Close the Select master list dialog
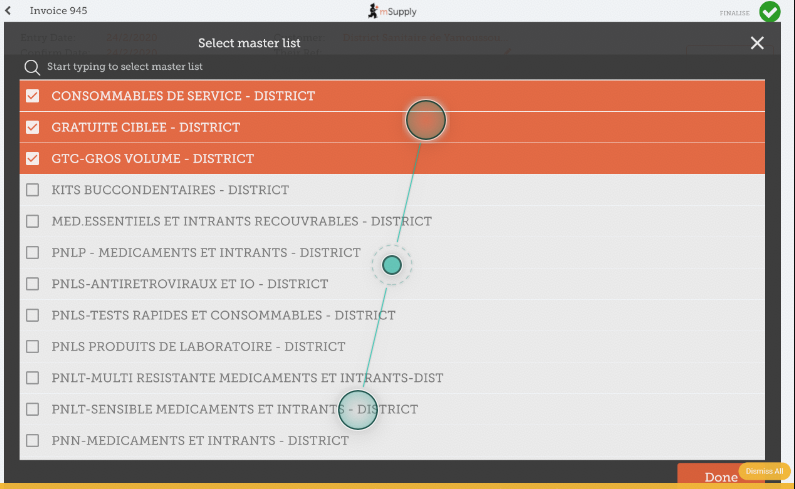Viewport: 795px width, 489px height. coord(757,43)
